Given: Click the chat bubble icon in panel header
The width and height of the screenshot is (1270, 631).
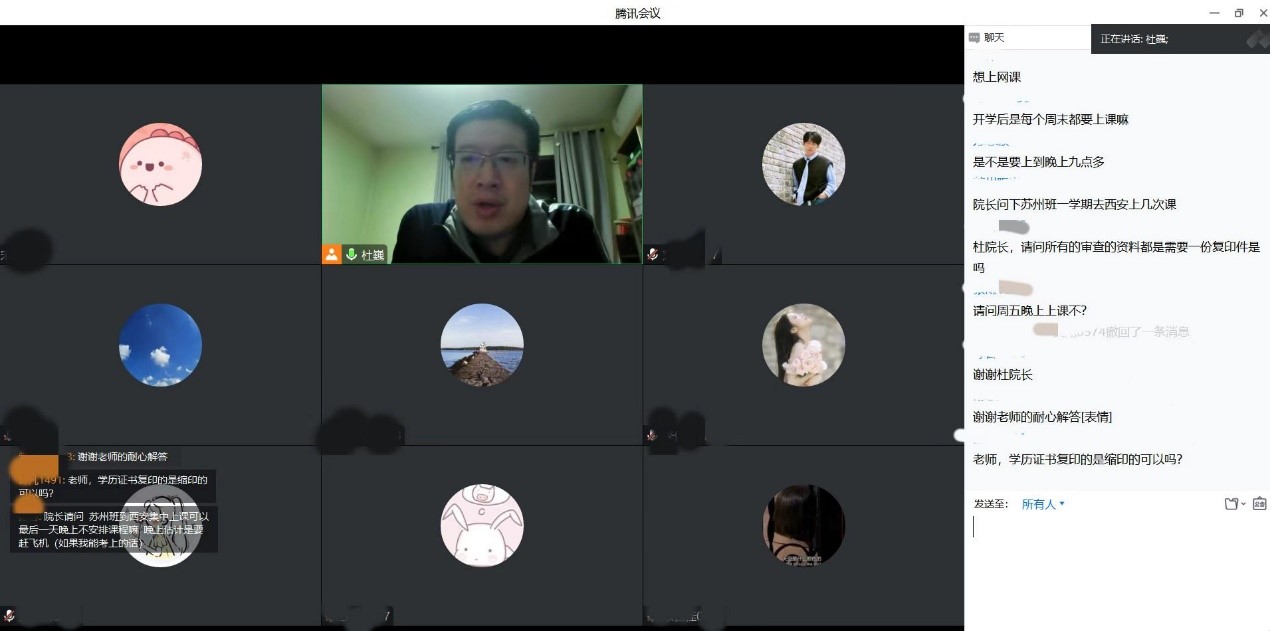Looking at the screenshot, I should (974, 38).
